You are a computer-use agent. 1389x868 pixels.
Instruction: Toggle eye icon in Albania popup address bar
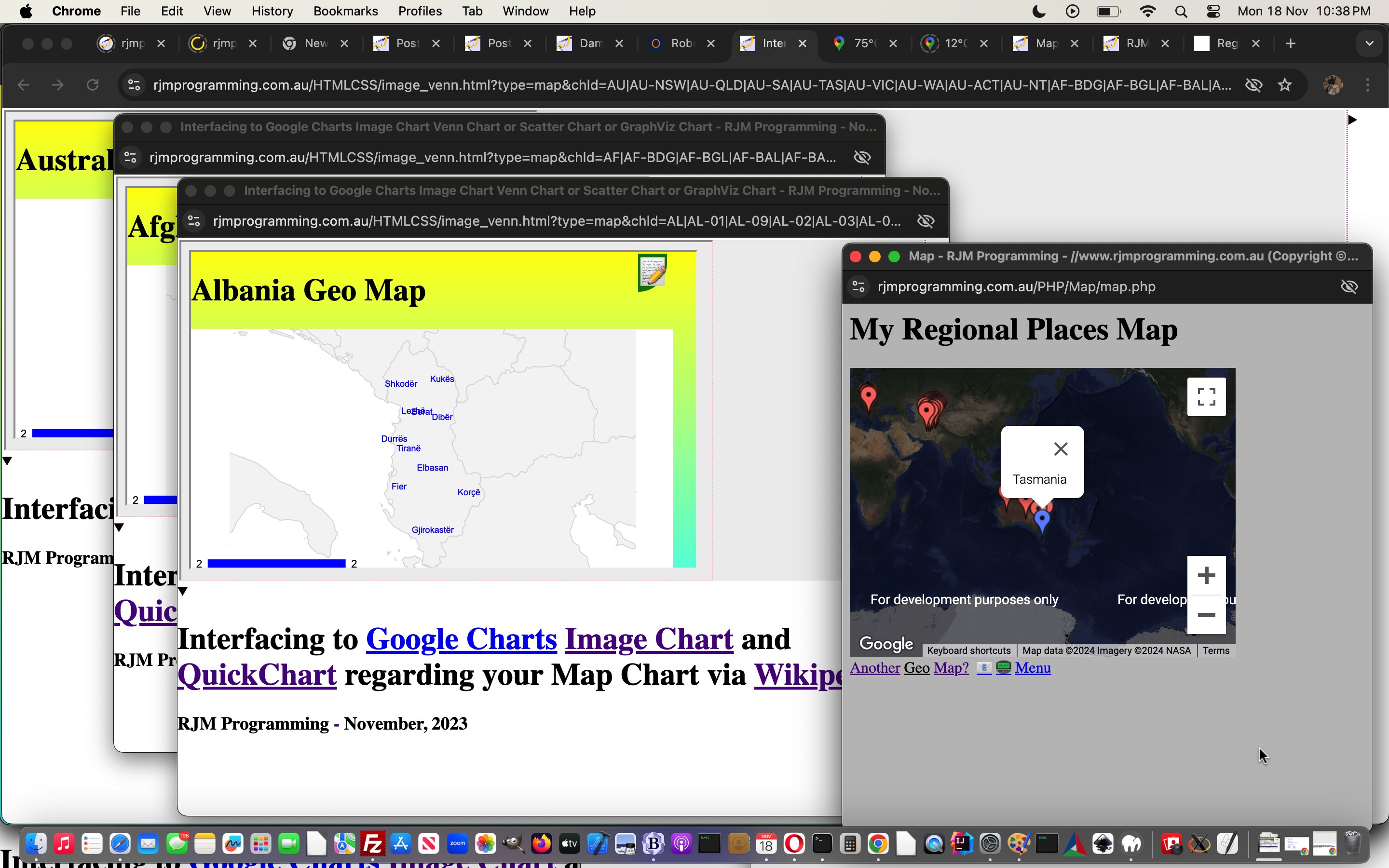925,221
